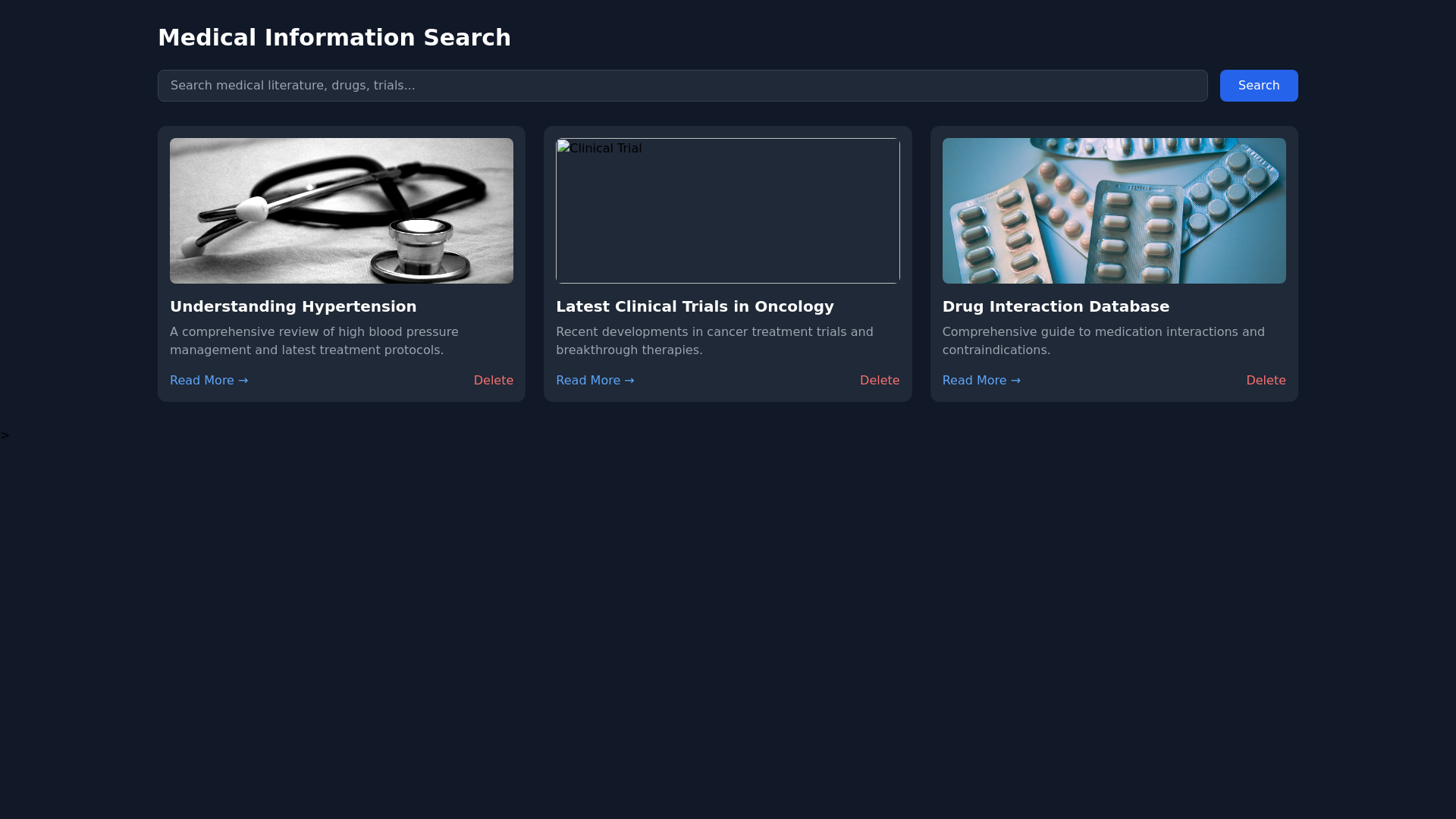Click the broken image icon on Clinical Trial card
The height and width of the screenshot is (819, 1456).
tap(562, 148)
